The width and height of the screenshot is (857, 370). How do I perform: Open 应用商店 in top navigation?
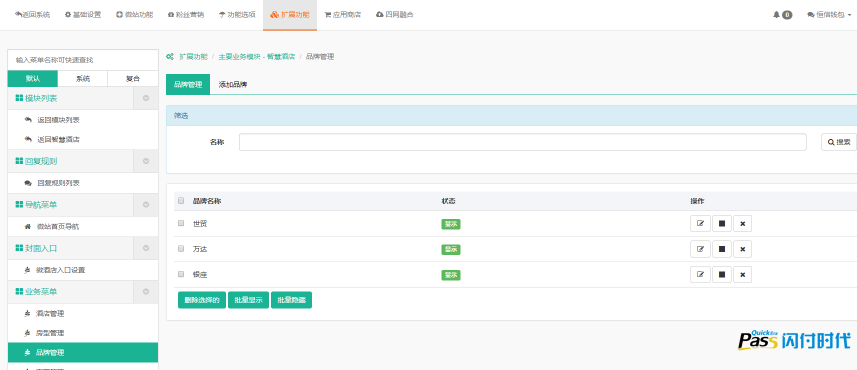click(343, 15)
